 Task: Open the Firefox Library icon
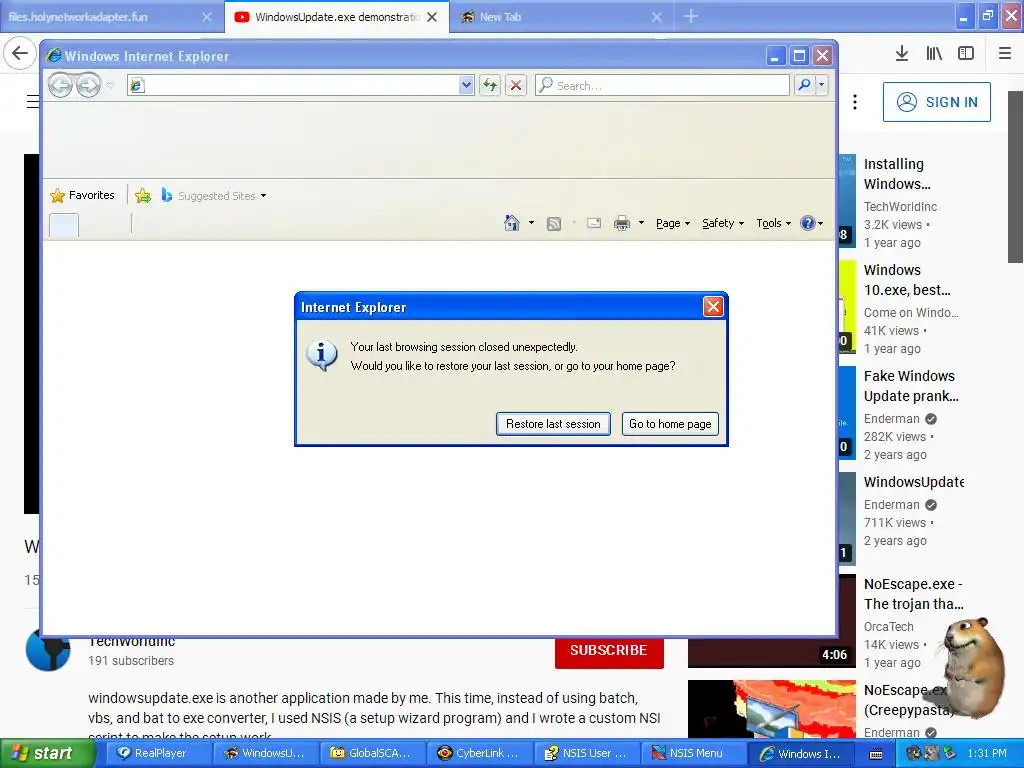click(x=934, y=54)
